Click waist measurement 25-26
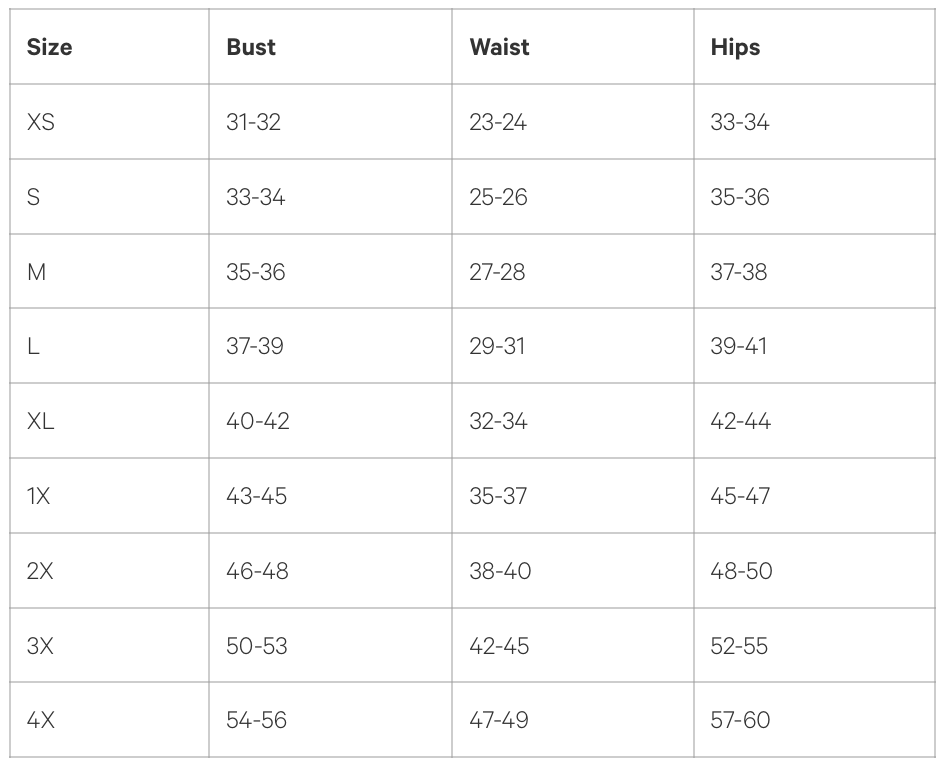The image size is (948, 774). (498, 197)
